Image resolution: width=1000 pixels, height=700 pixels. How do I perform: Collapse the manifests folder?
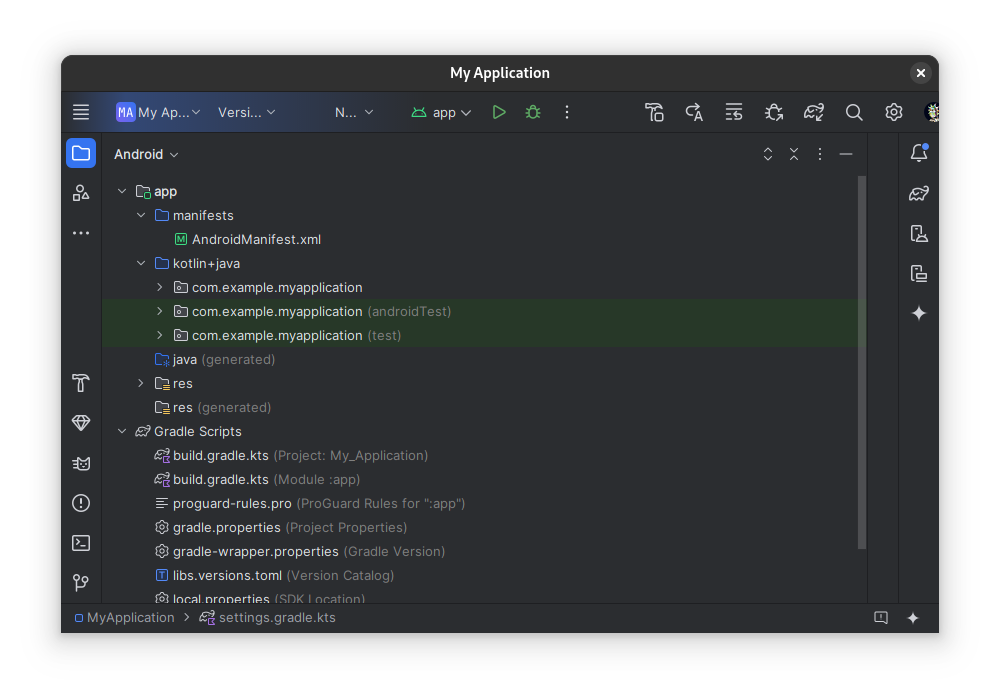140,215
